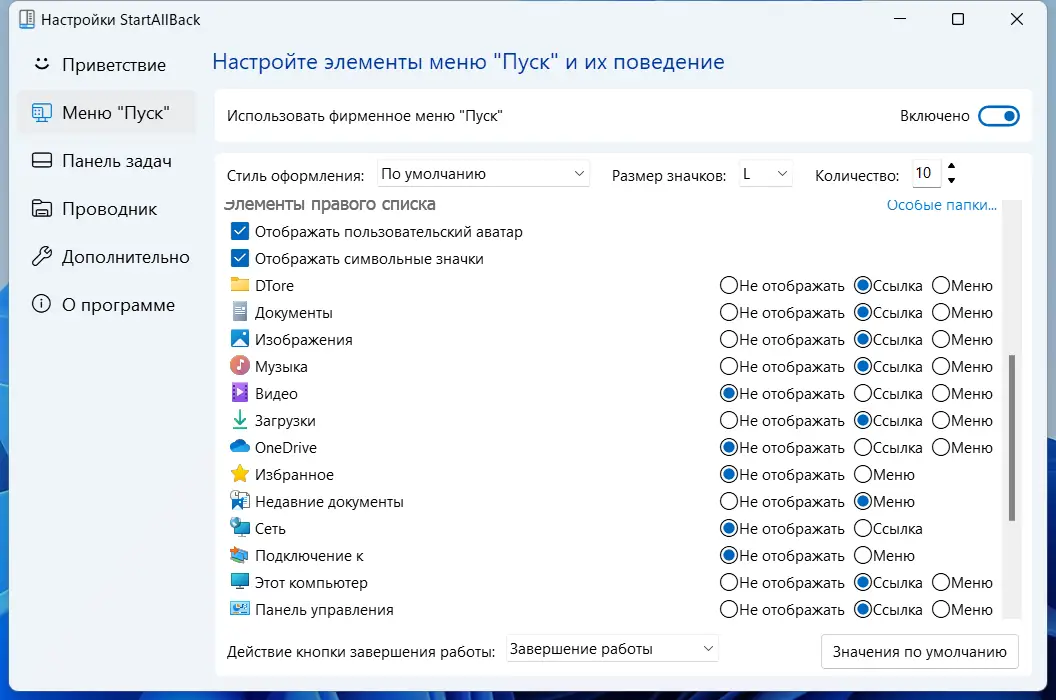
Task: Show the О программе page
Action: click(x=106, y=305)
